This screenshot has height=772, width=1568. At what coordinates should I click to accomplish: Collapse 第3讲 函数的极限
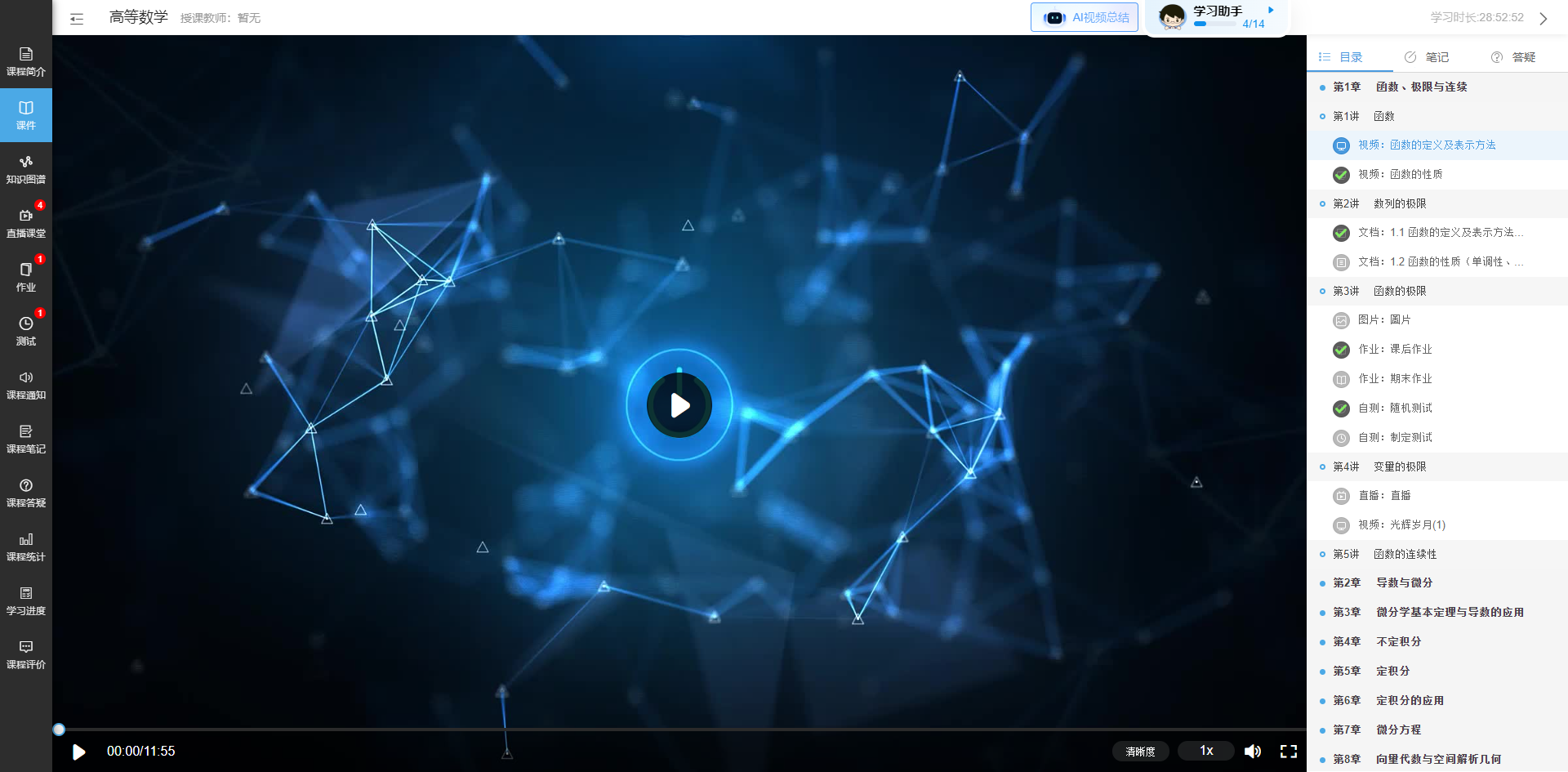[1437, 291]
